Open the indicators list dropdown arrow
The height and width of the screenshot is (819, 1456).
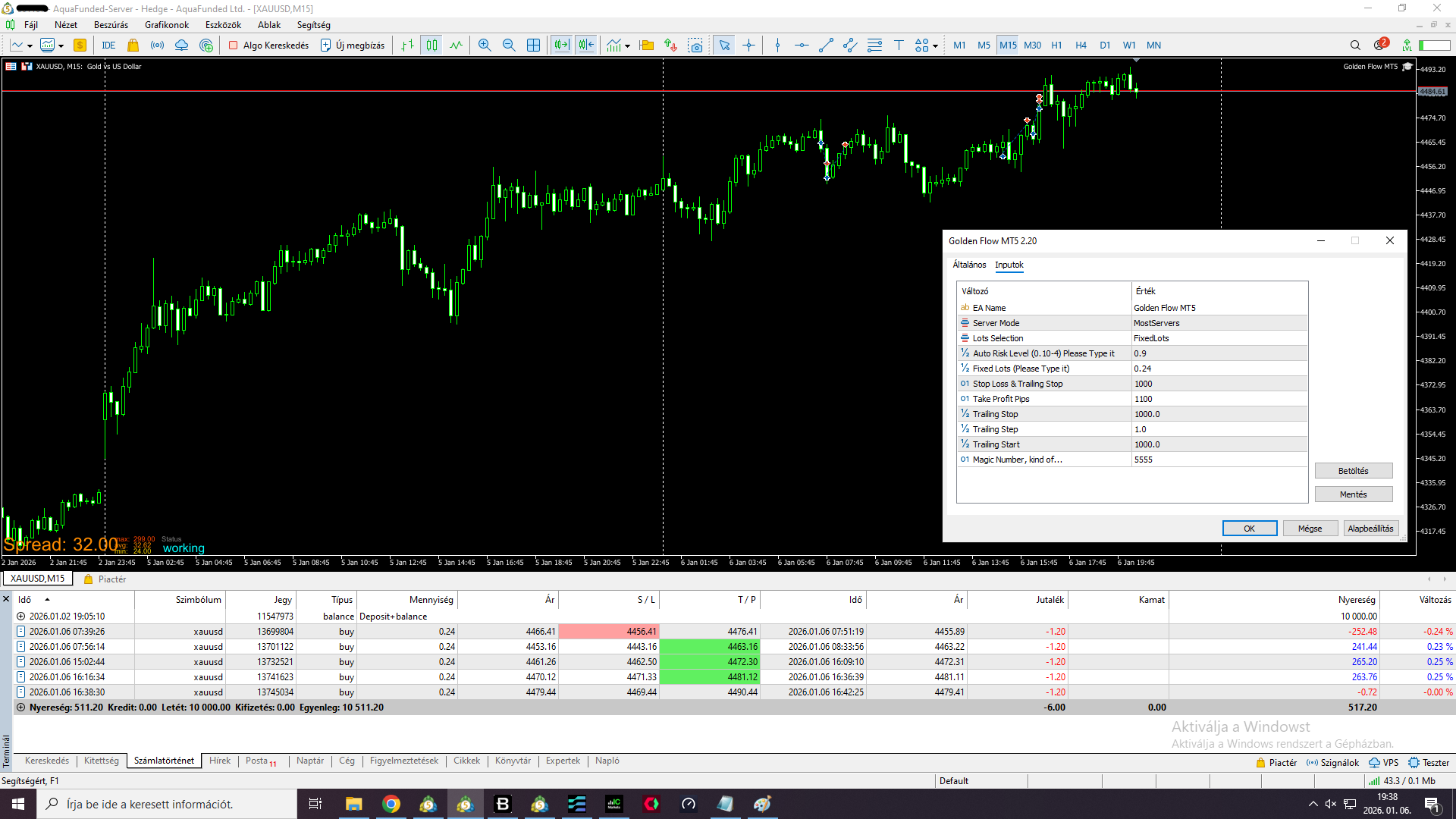(x=627, y=46)
